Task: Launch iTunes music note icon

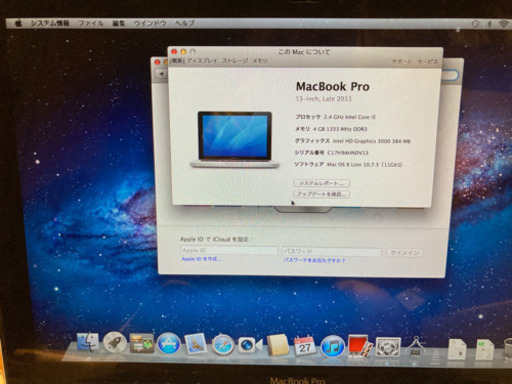Action: click(332, 346)
